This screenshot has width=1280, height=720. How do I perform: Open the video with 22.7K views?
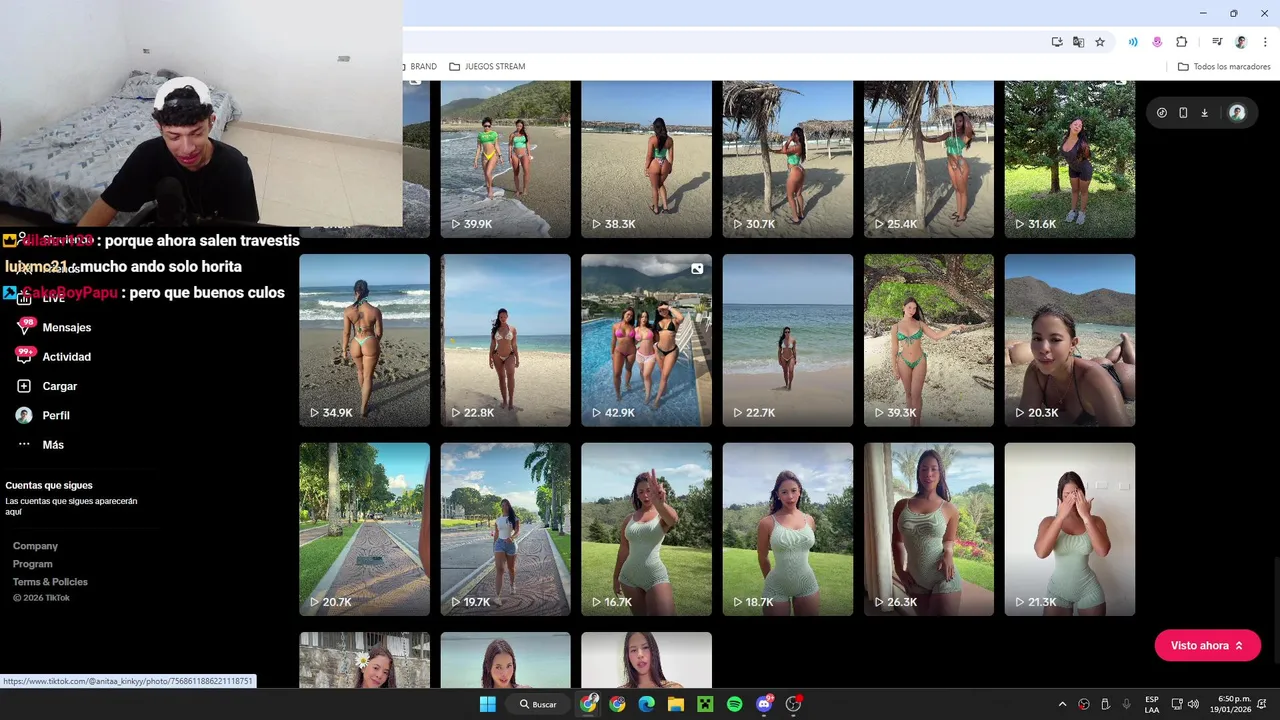pyautogui.click(x=788, y=340)
